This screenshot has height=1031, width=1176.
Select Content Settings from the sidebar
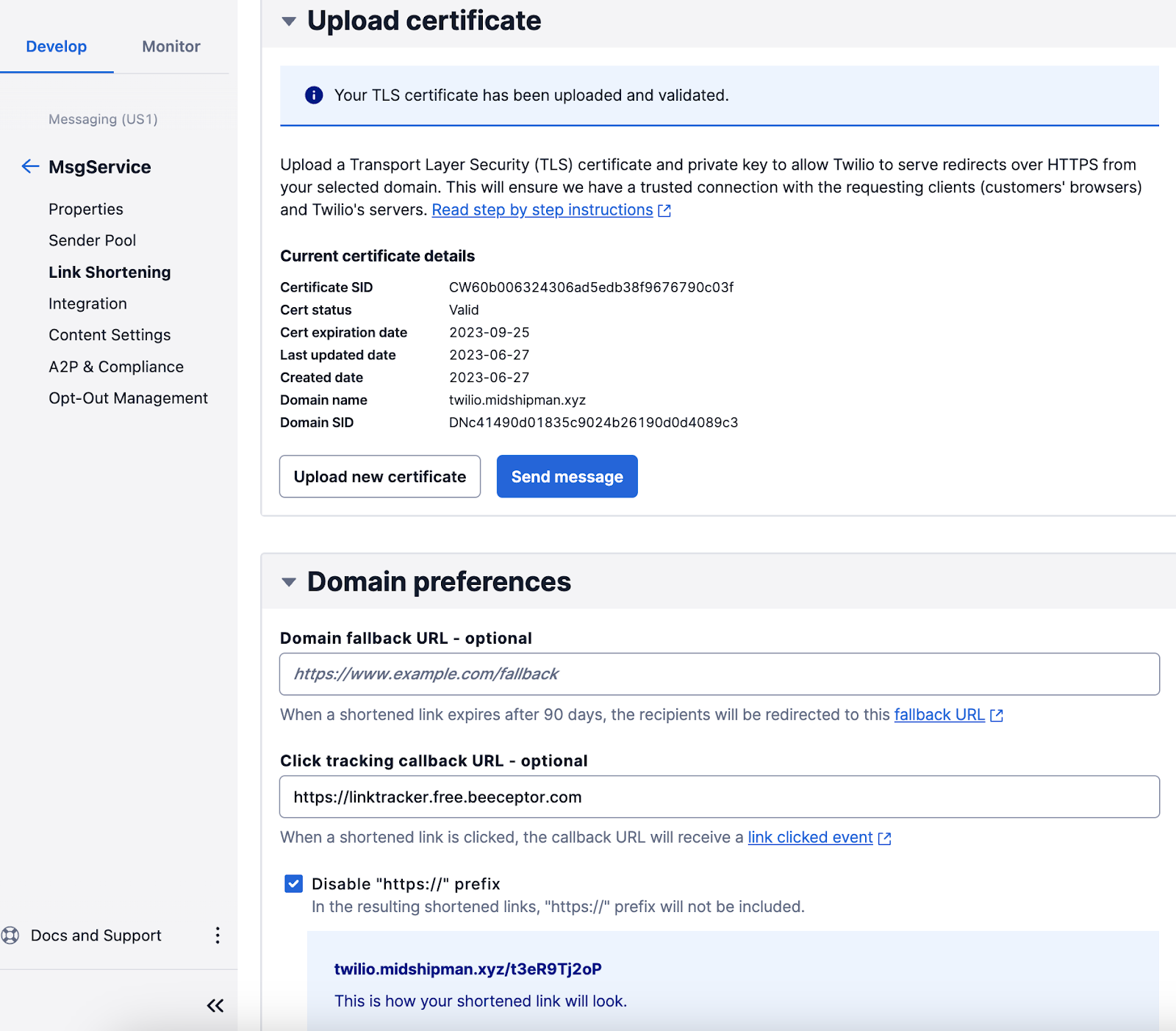pos(110,334)
